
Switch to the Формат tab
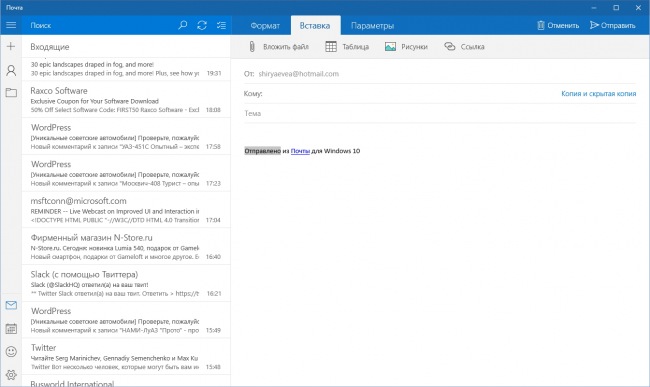coord(265,26)
